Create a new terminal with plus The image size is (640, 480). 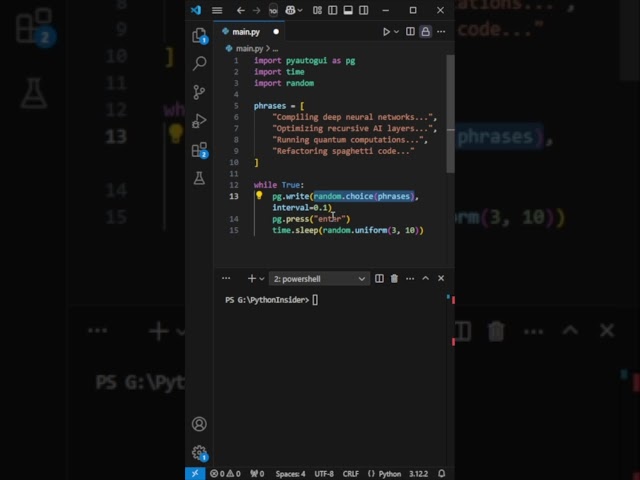click(251, 278)
